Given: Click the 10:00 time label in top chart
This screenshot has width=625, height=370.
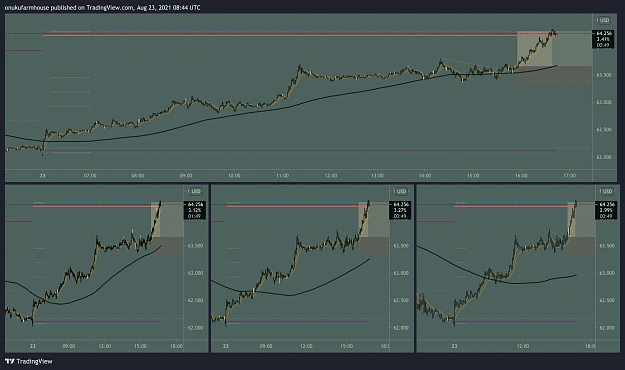Looking at the screenshot, I should (234, 175).
